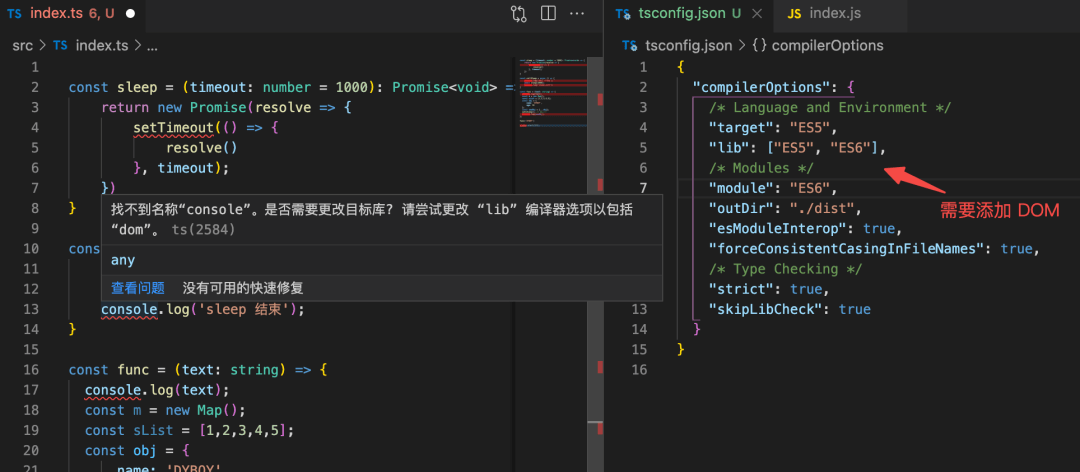Select compilerOptions in the breadcrumb
Viewport: 1080px width, 472px height.
828,46
